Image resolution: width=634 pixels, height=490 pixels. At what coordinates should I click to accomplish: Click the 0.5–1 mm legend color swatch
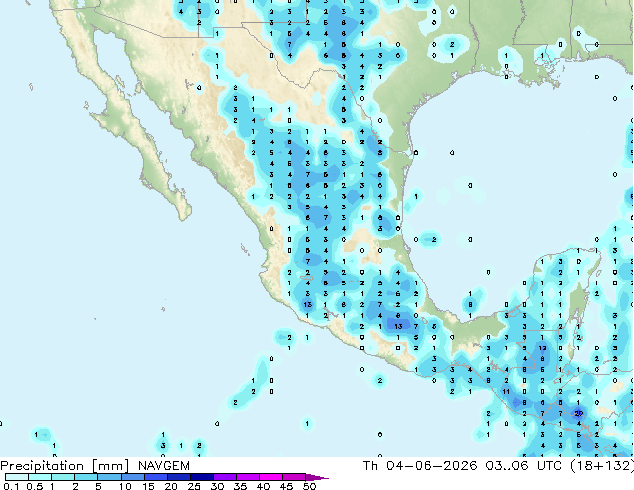click(40, 477)
